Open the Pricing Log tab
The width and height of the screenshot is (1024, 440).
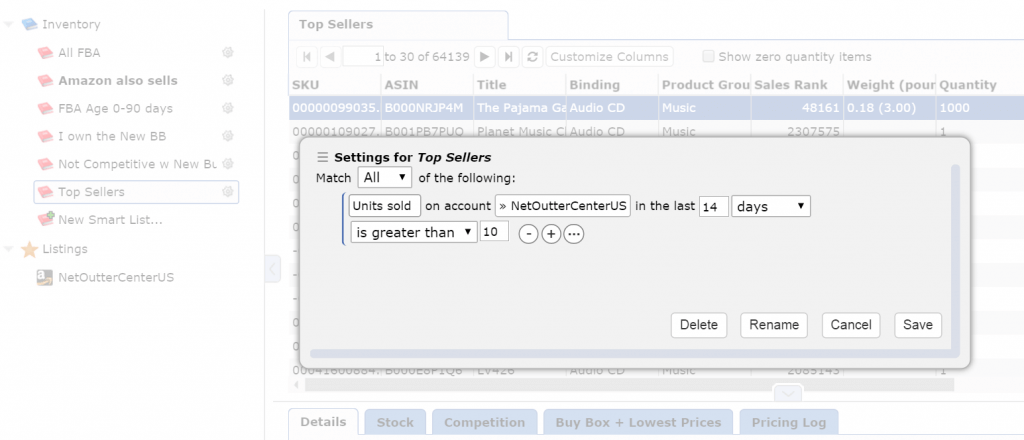(x=790, y=422)
